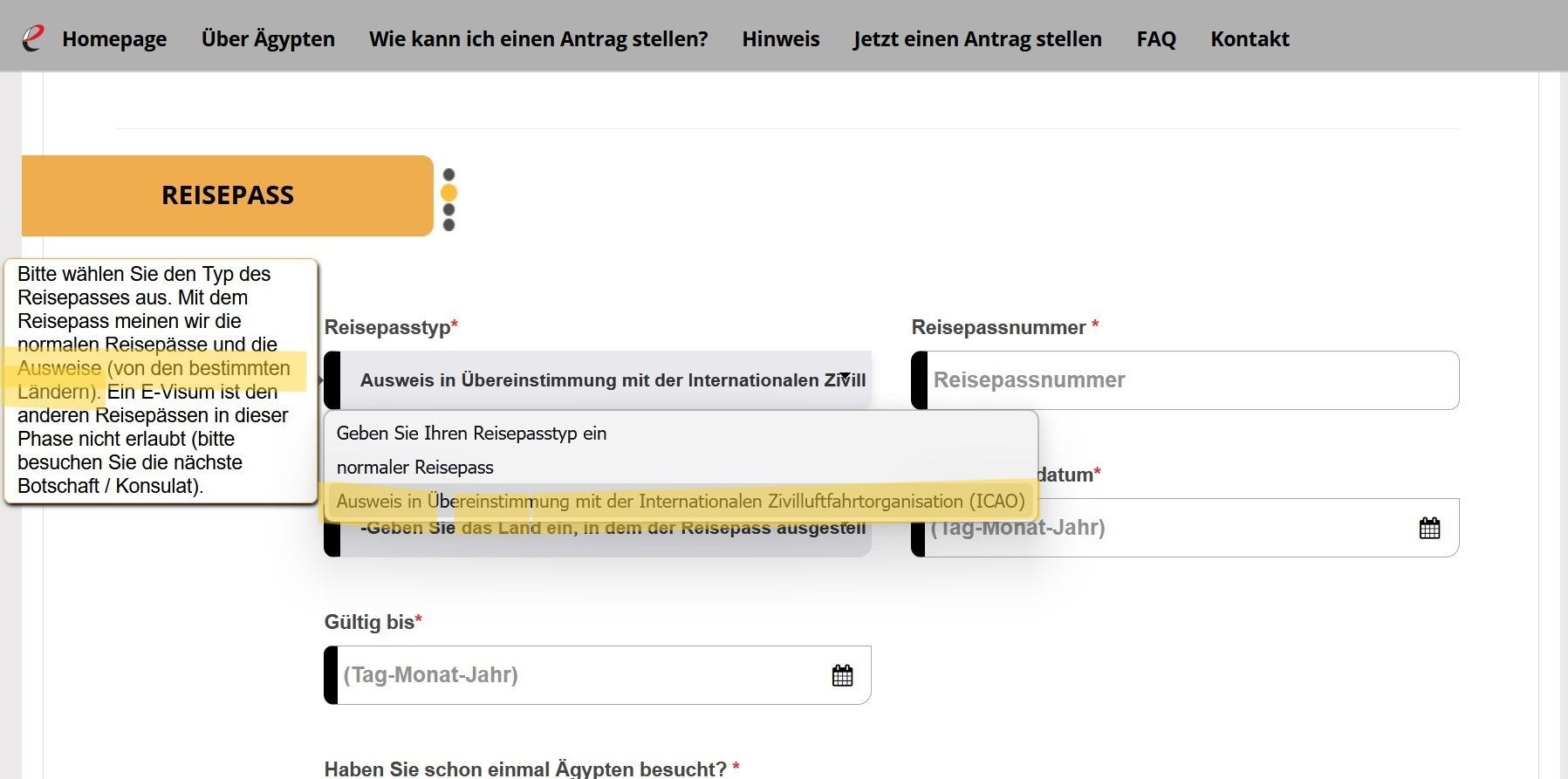Open the Kontakt page

click(x=1250, y=38)
